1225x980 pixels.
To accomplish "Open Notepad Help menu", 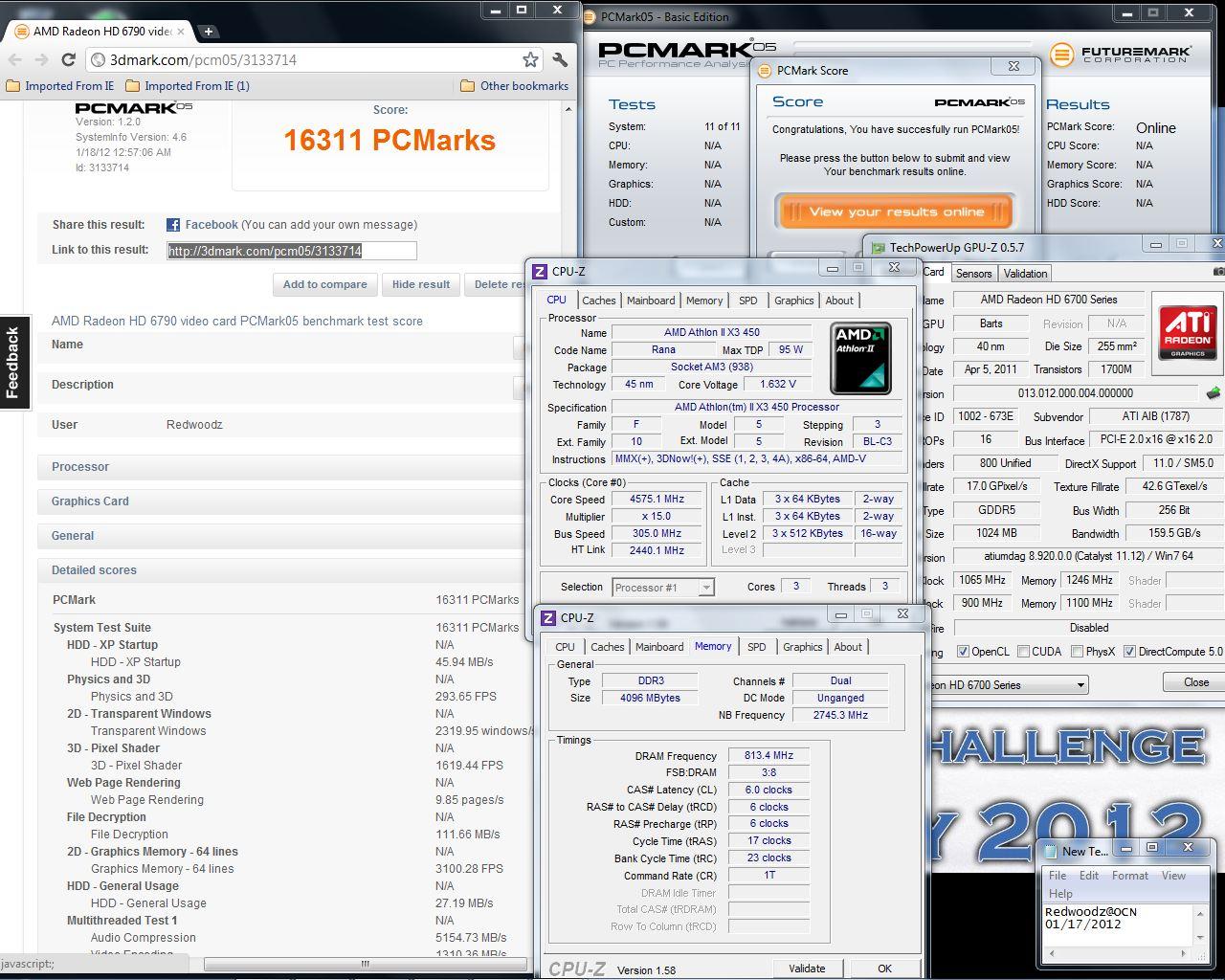I will click(1060, 893).
